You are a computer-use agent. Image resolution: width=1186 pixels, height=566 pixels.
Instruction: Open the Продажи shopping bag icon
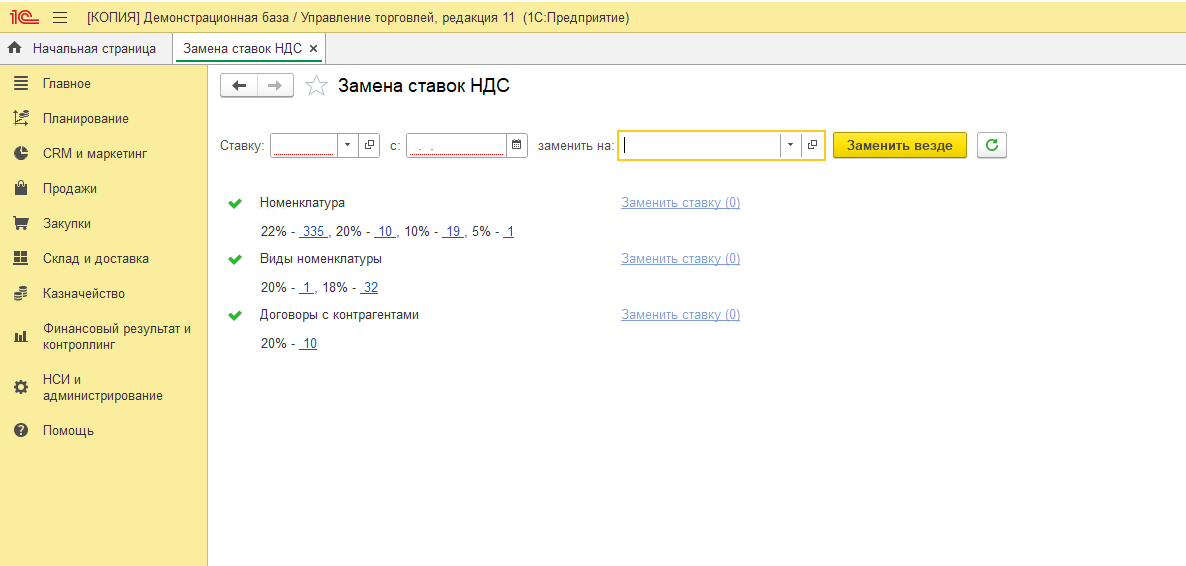coord(21,188)
